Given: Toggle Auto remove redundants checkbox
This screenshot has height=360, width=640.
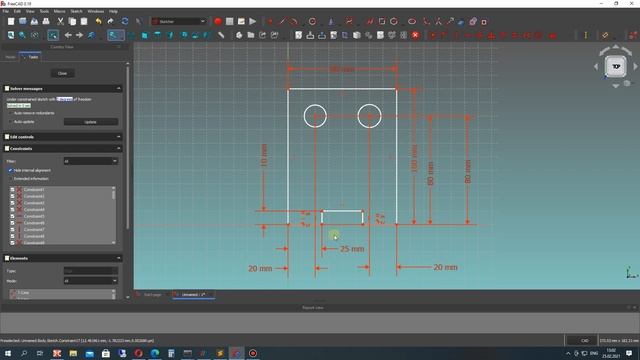Looking at the screenshot, I should coord(11,113).
